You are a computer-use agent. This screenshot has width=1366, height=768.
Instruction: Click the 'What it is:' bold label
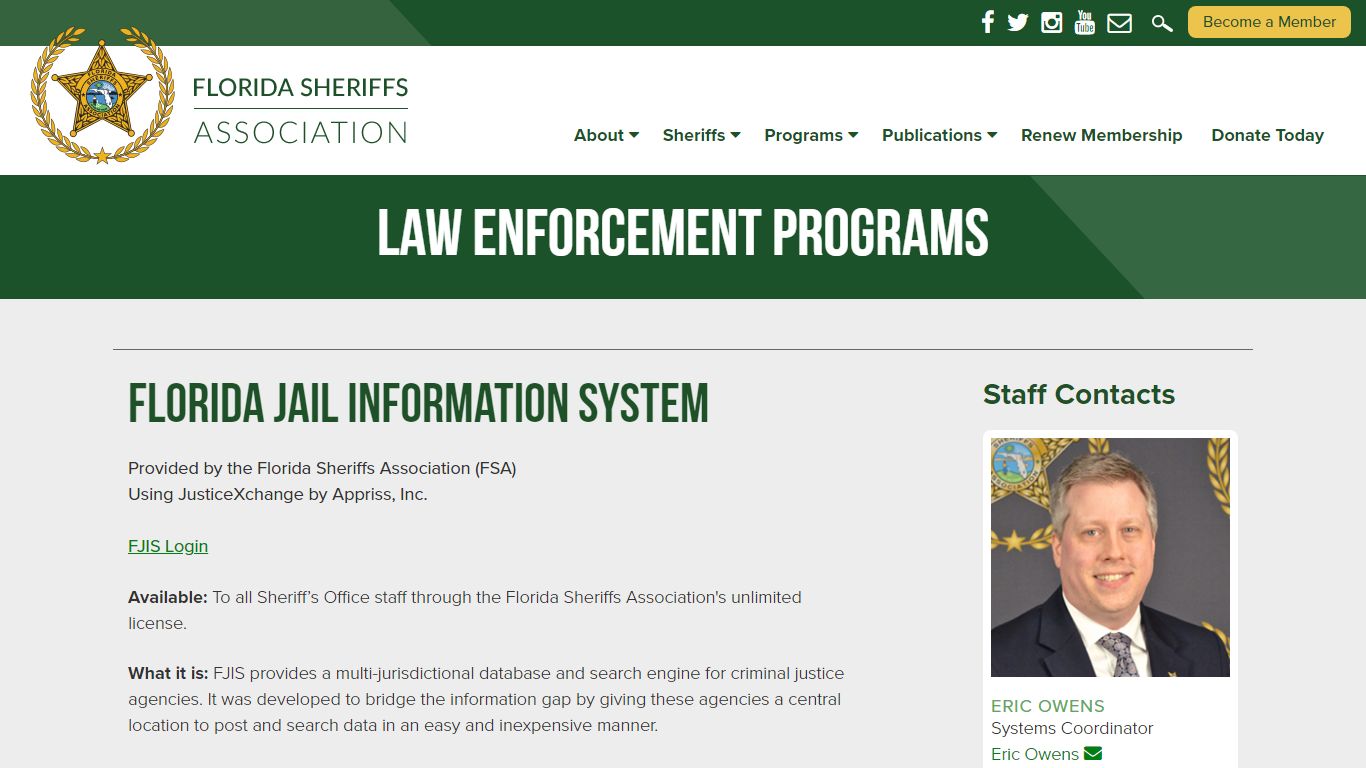168,673
